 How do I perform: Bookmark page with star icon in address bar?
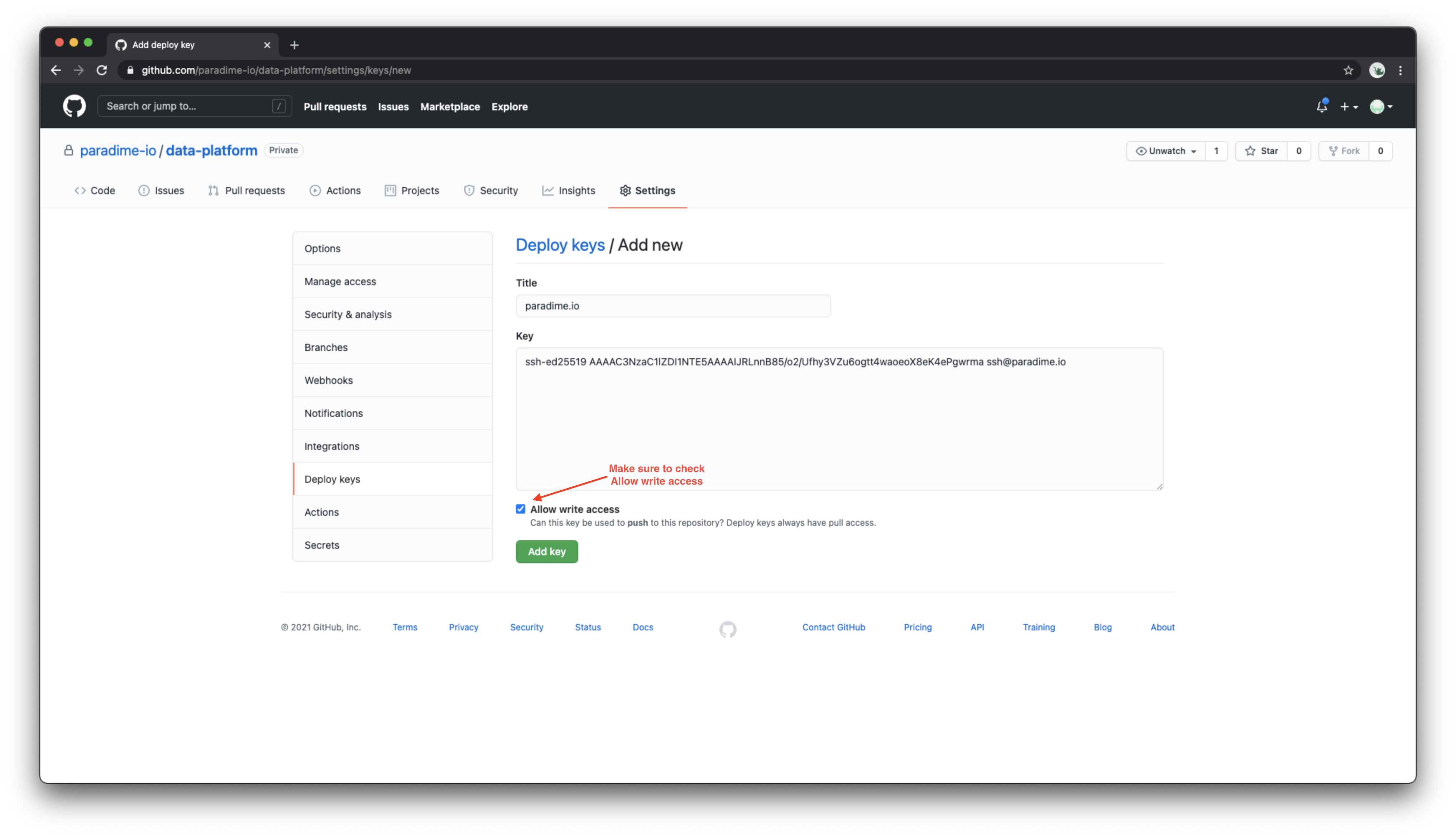[1348, 70]
